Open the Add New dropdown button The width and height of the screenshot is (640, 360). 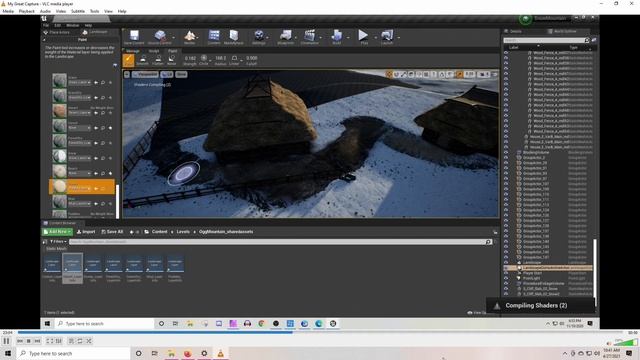[57, 232]
